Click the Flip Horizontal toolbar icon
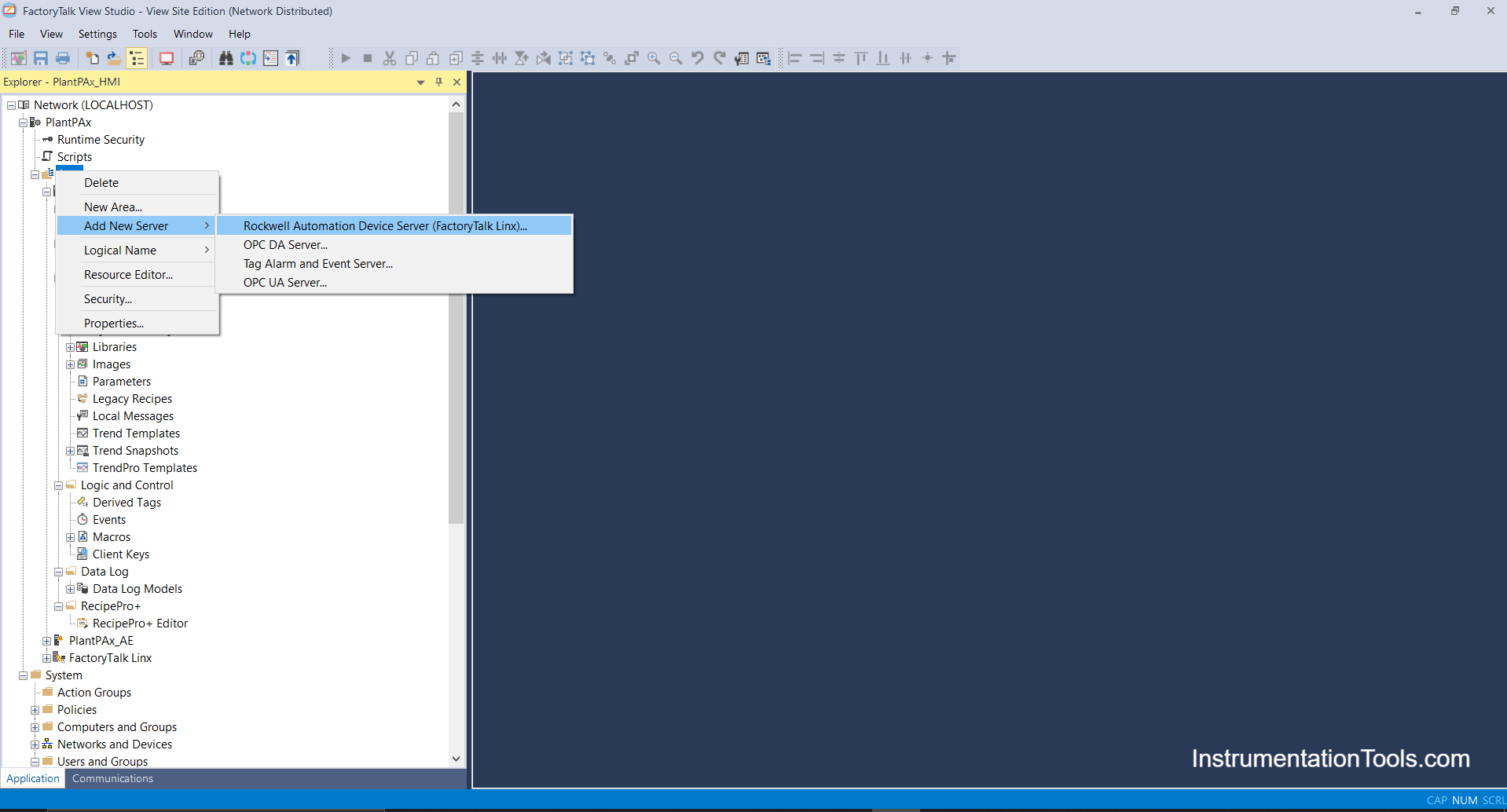Viewport: 1507px width, 812px height. [544, 58]
